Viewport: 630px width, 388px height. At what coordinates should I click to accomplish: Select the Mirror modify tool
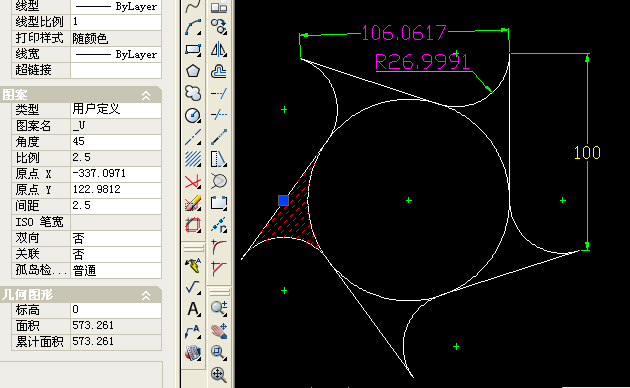[x=219, y=50]
